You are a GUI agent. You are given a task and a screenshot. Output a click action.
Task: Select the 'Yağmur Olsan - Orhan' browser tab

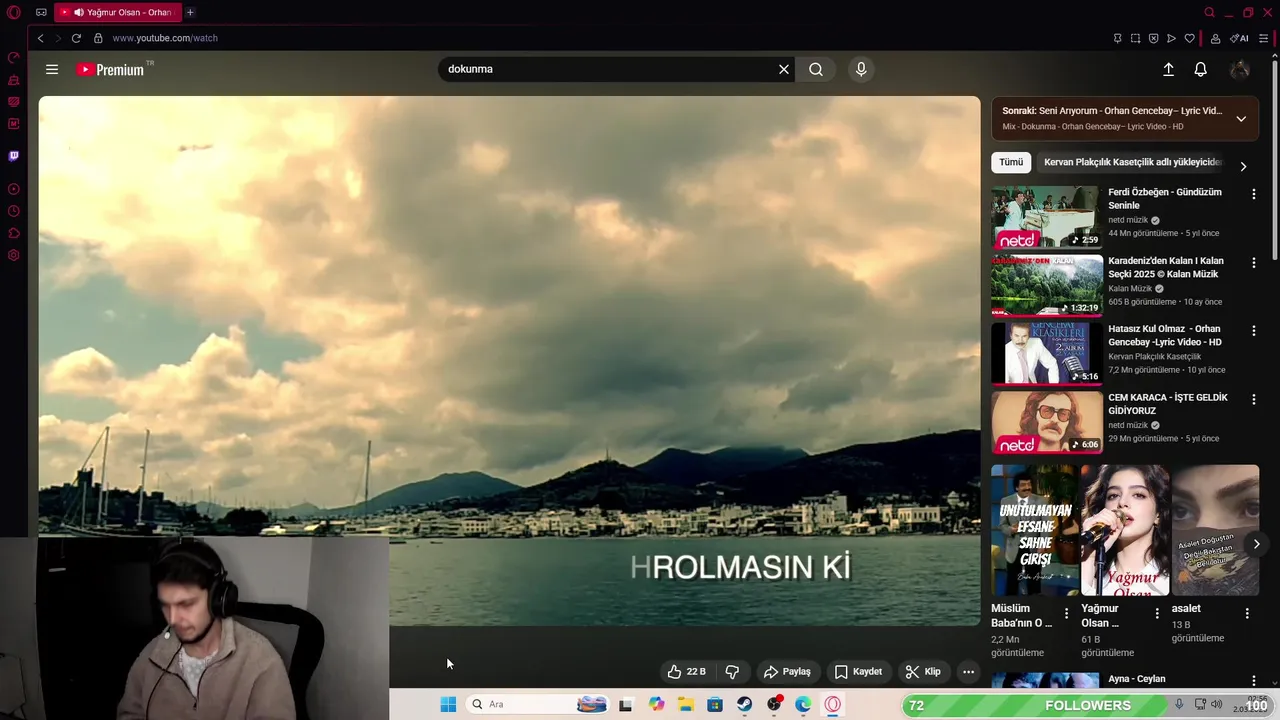point(117,12)
